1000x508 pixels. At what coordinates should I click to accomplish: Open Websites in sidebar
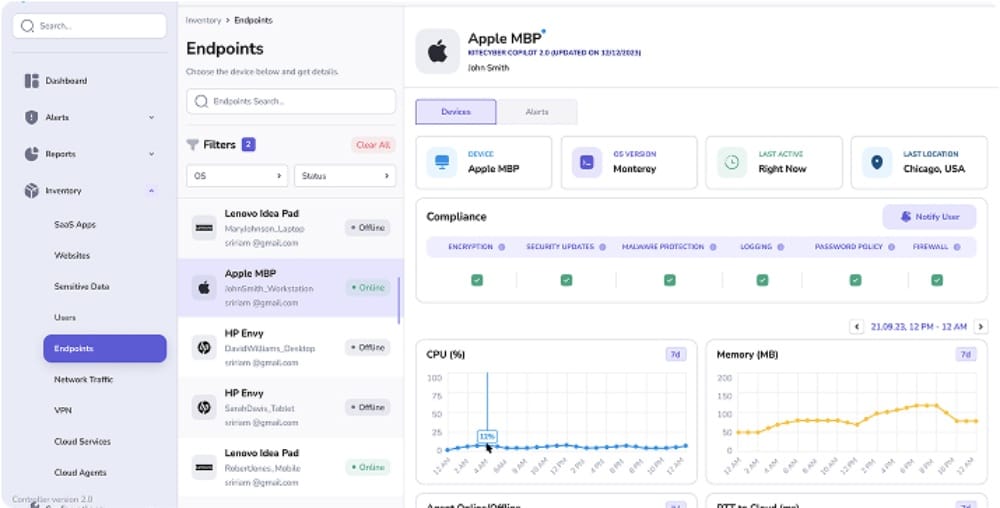point(72,256)
